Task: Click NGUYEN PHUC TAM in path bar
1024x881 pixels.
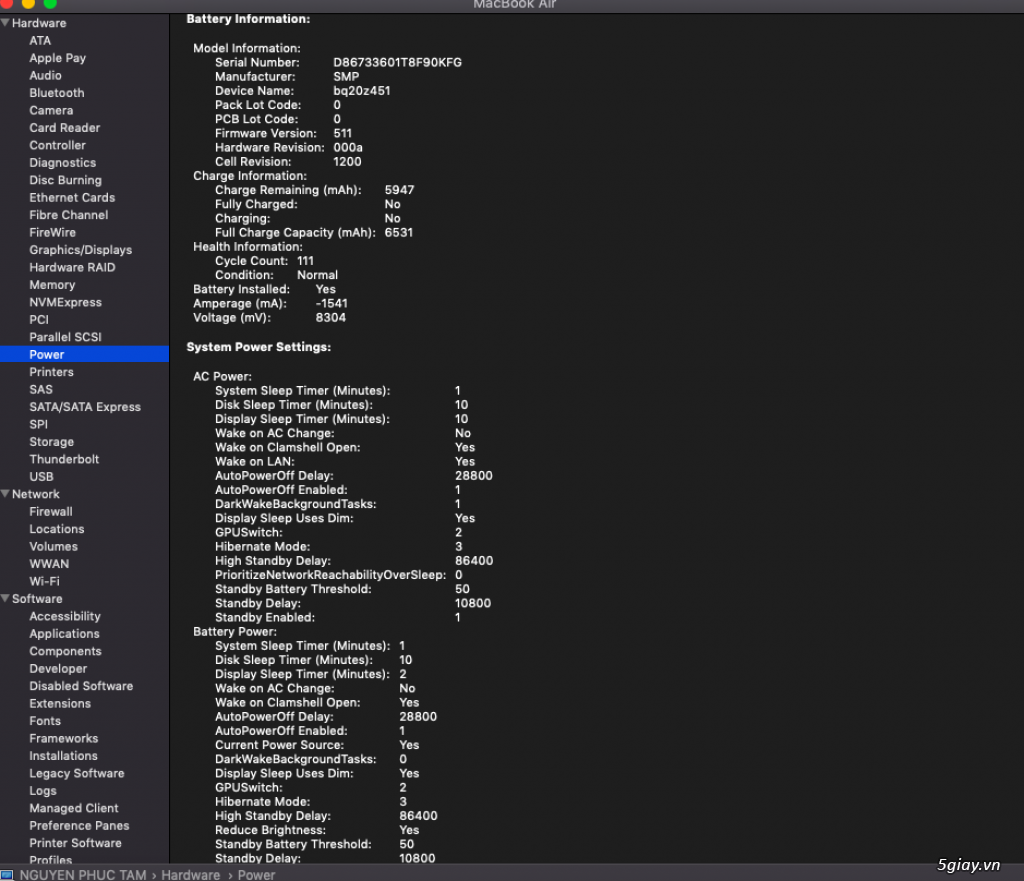Action: tap(83, 875)
